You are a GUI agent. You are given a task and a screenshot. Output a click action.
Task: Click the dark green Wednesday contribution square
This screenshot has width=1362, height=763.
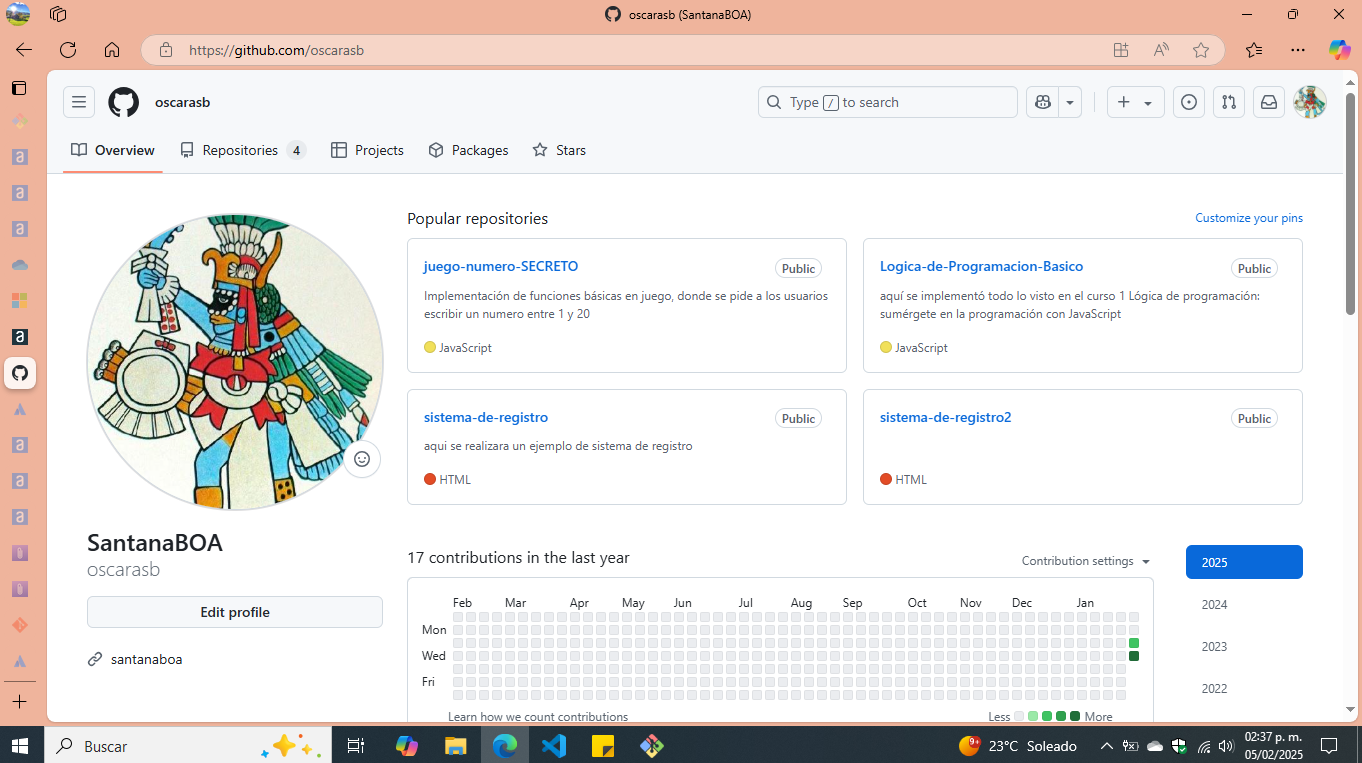point(1134,656)
